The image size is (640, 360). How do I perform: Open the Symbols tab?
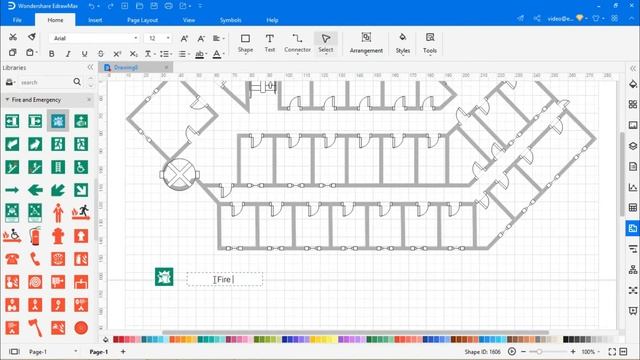[x=231, y=20]
